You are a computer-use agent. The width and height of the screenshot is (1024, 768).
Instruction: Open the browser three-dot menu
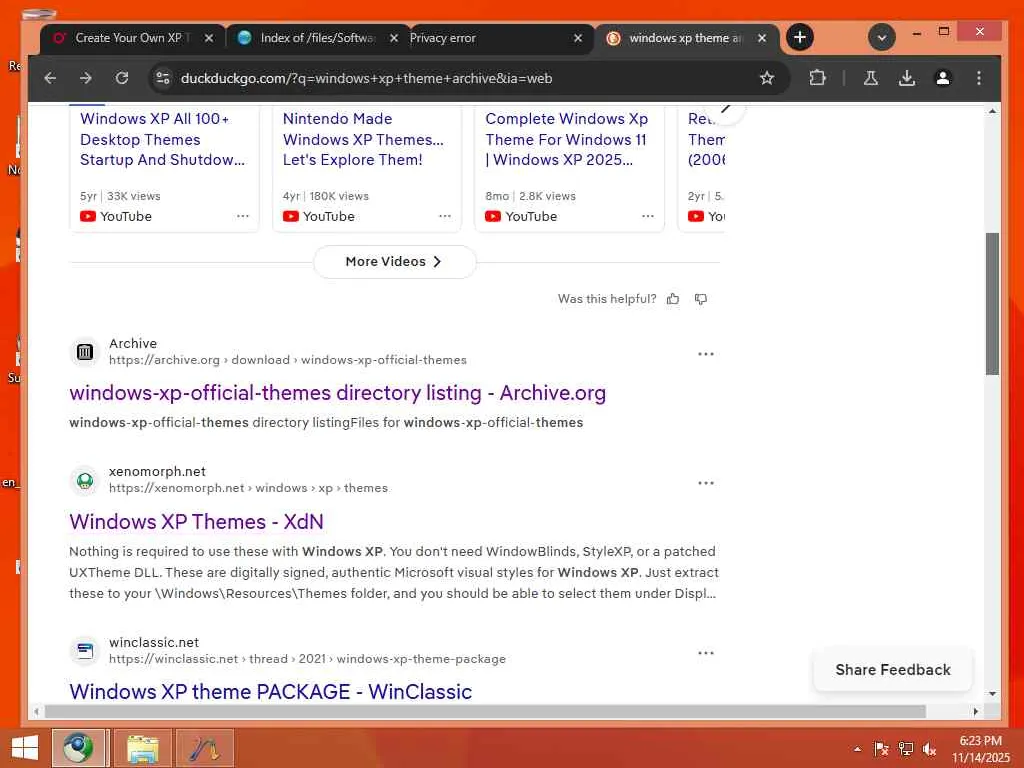[x=978, y=78]
